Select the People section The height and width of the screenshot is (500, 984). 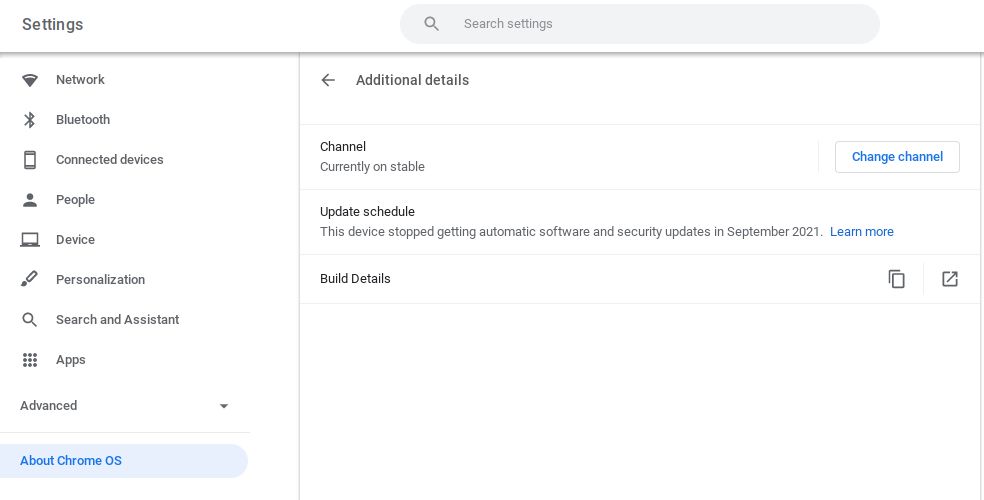(75, 199)
